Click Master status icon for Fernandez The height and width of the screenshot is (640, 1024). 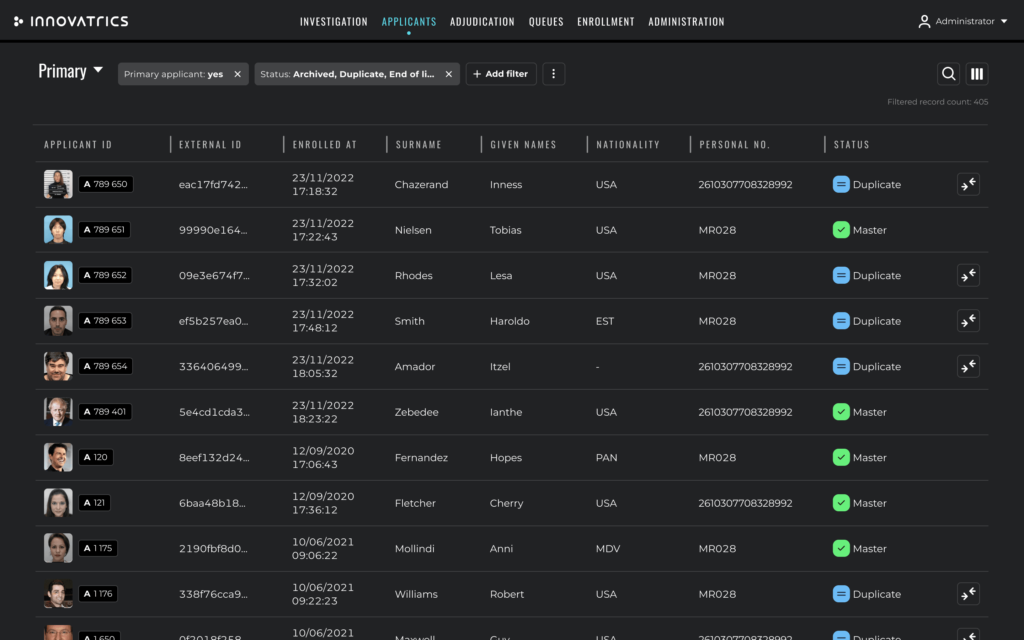[x=840, y=457]
